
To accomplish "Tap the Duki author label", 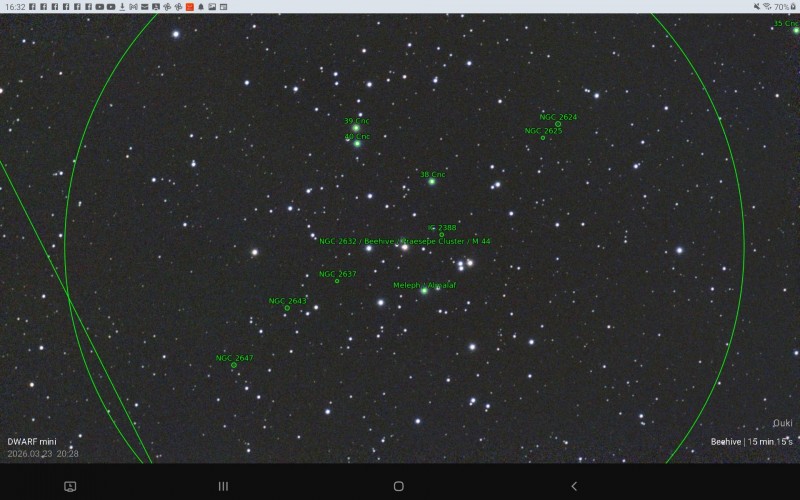I will [783, 423].
